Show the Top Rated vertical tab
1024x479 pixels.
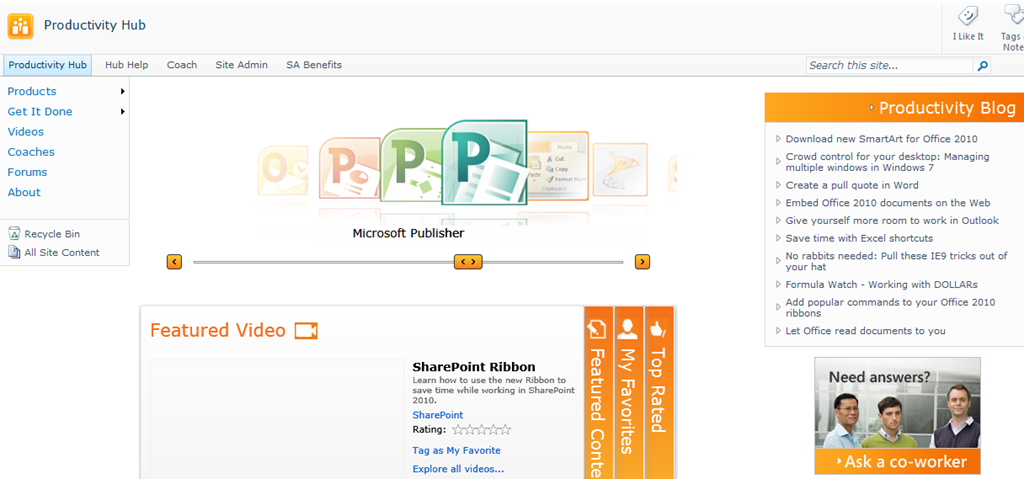[658, 380]
